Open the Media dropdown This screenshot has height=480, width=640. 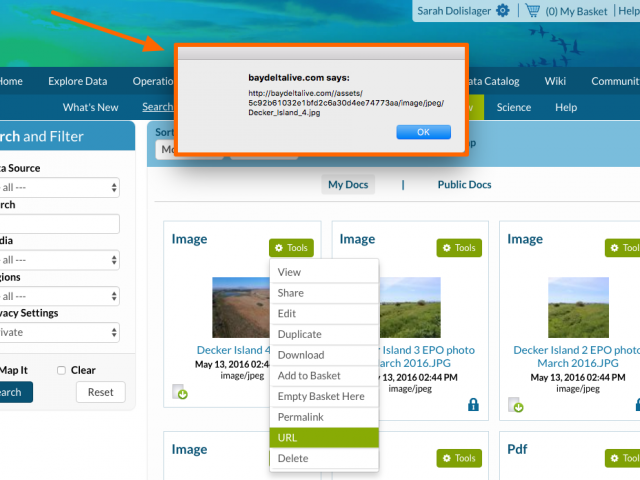pyautogui.click(x=58, y=260)
